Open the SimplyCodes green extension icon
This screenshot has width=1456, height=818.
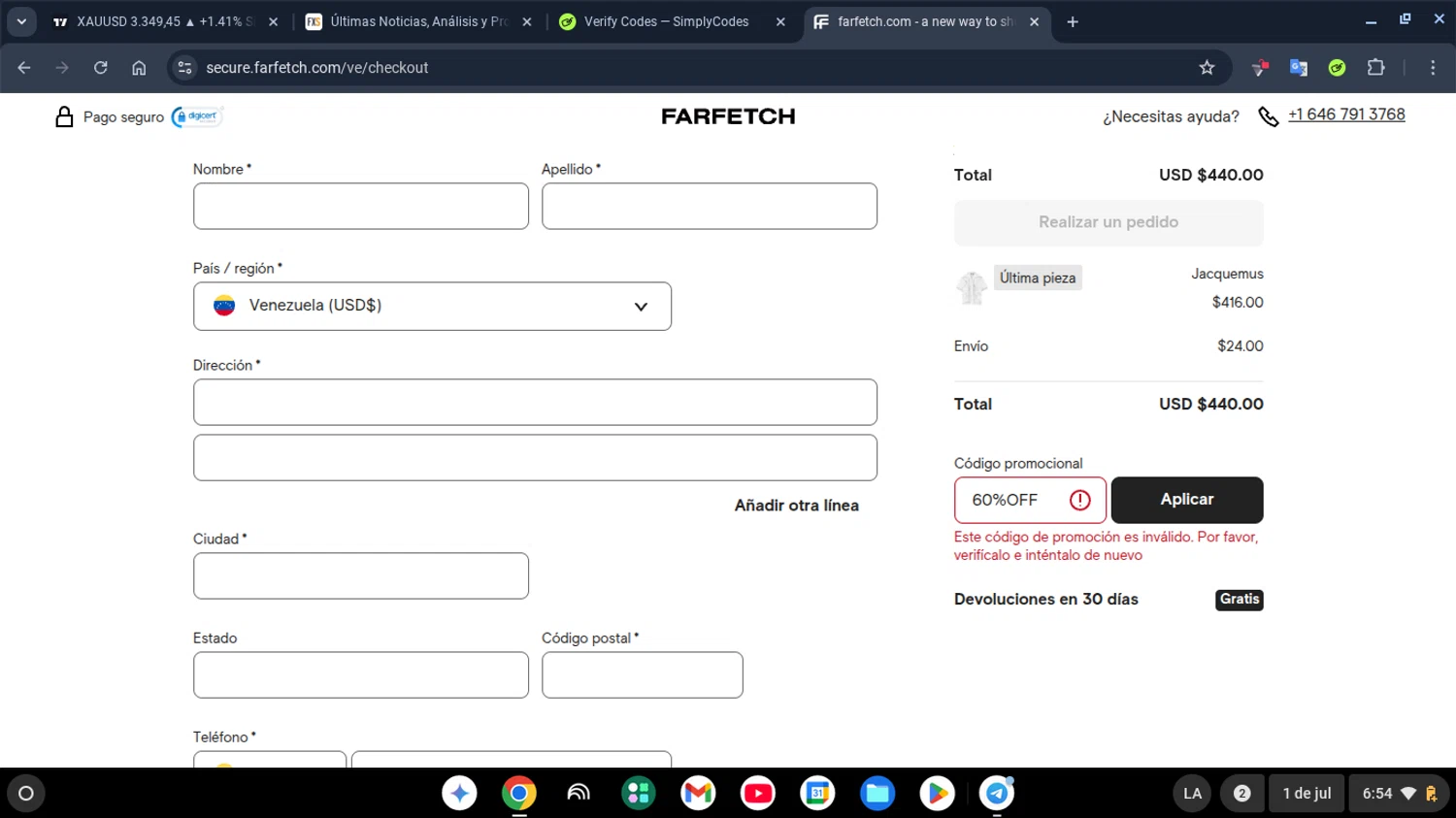(x=1337, y=68)
